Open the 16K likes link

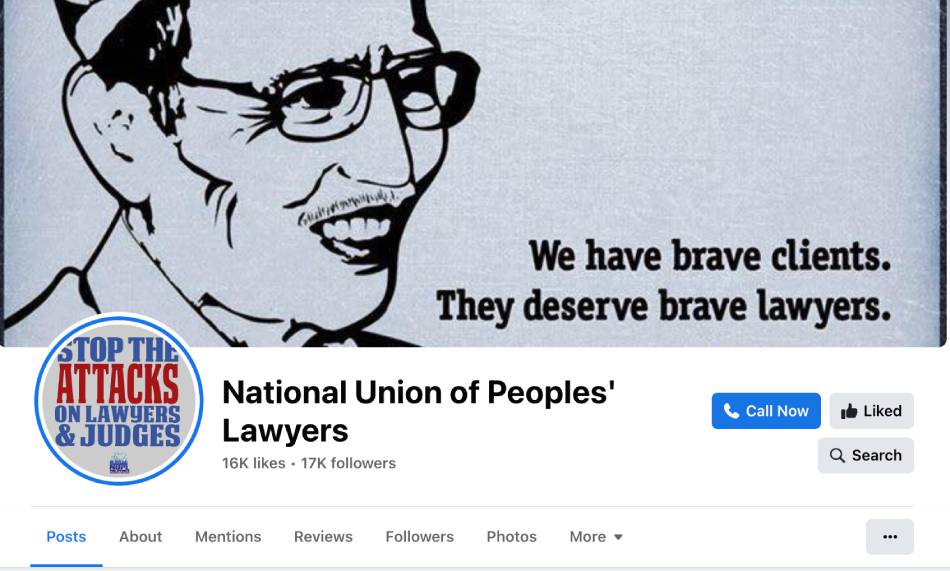click(253, 463)
